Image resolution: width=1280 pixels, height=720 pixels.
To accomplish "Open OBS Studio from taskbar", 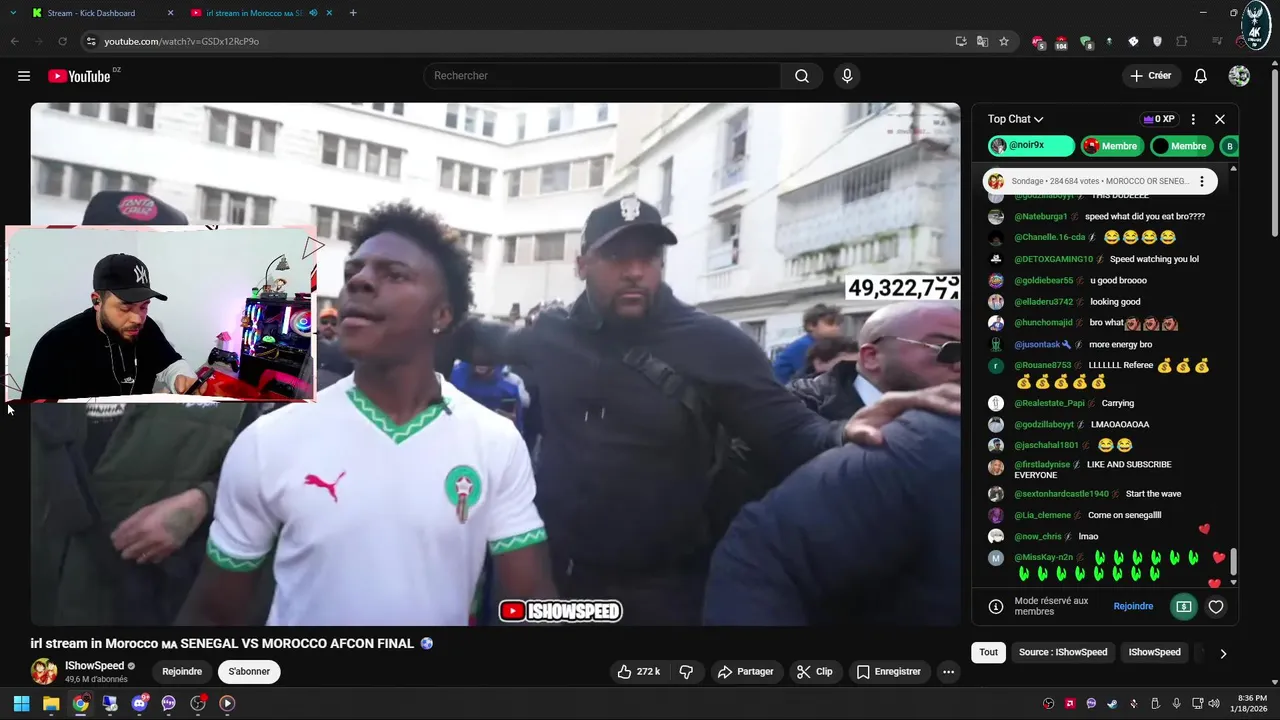I will coord(198,703).
